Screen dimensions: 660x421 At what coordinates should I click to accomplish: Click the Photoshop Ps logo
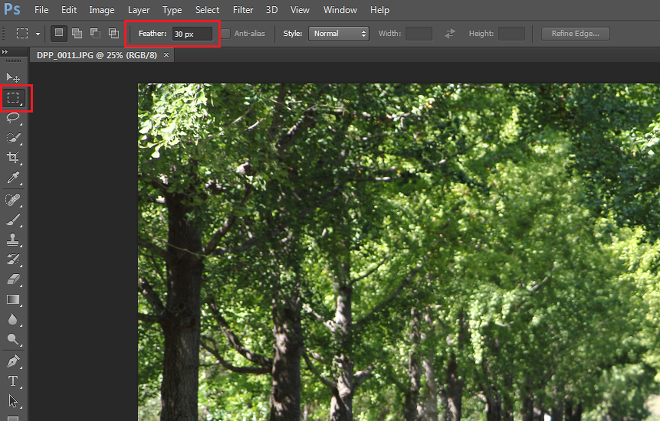[x=12, y=9]
